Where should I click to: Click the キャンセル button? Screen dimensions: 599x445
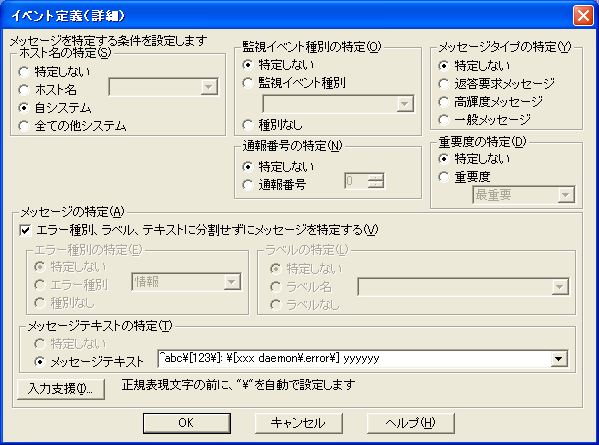coord(299,423)
